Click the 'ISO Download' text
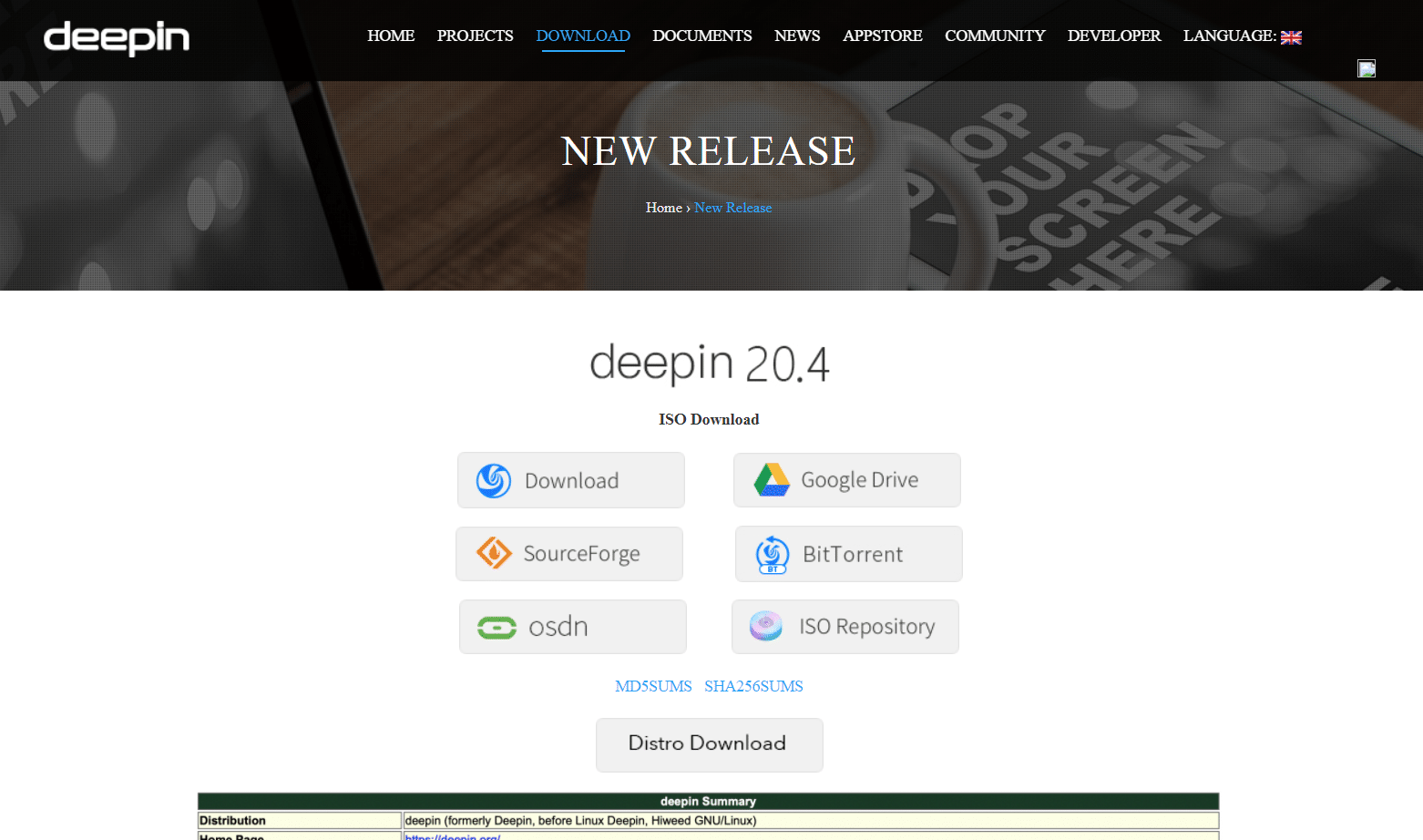 point(709,419)
